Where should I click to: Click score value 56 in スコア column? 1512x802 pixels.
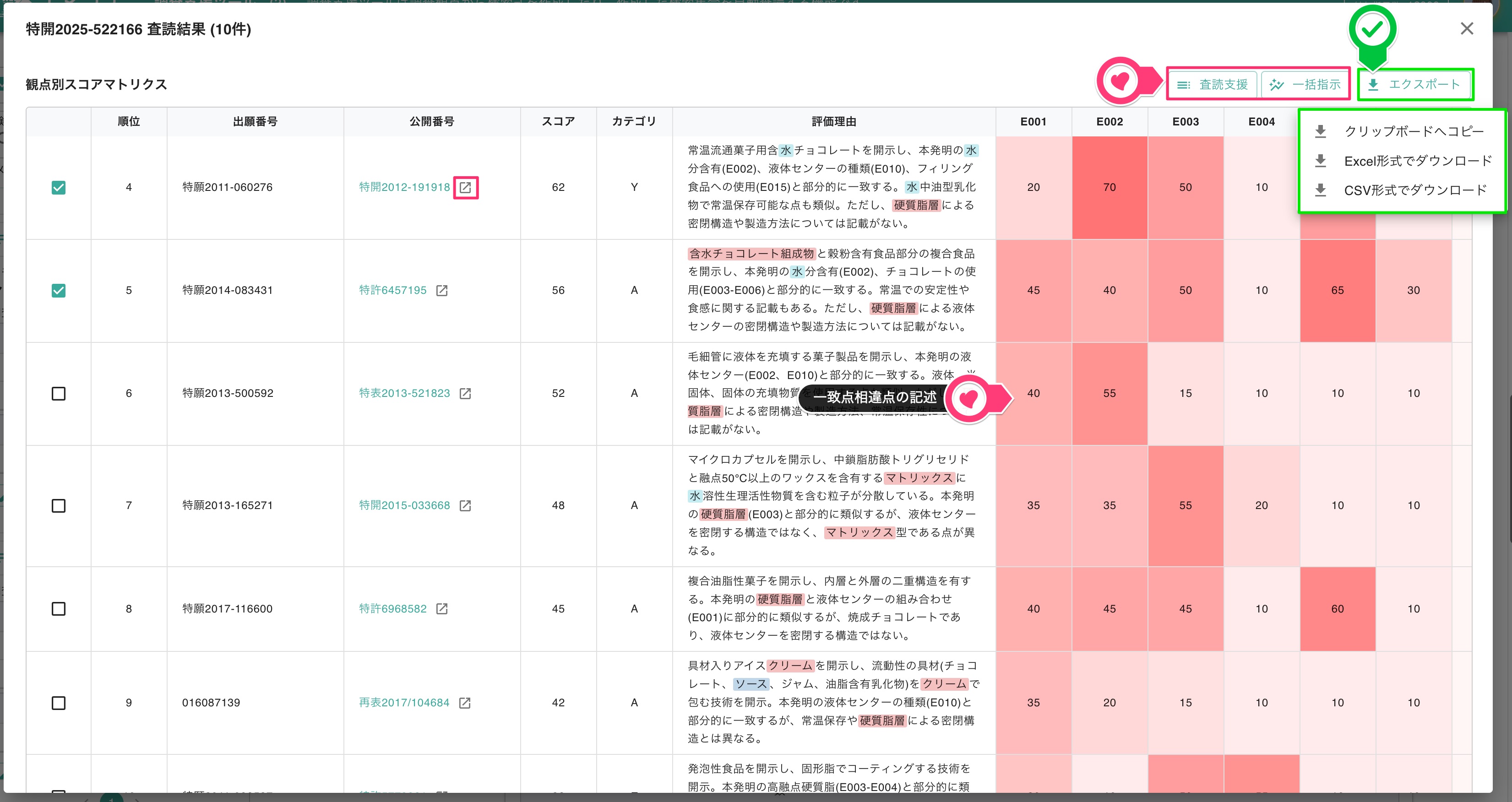point(558,290)
